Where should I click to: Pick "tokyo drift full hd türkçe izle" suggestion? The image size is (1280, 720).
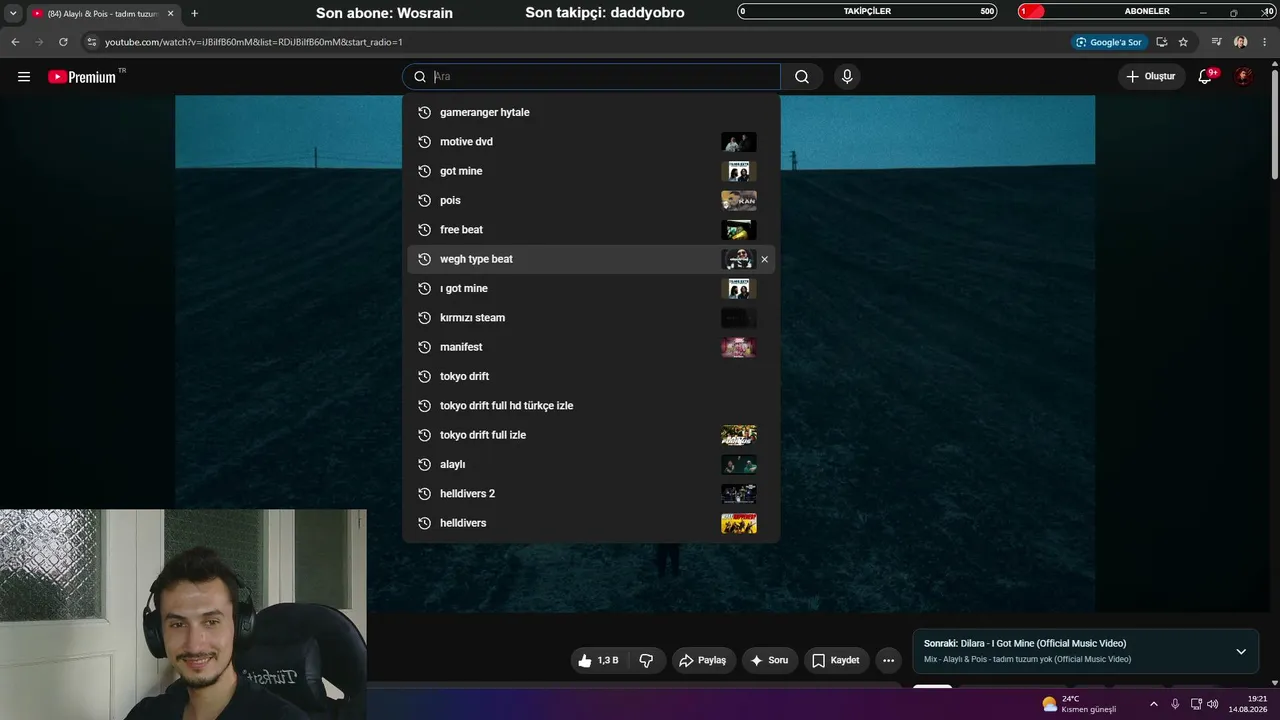(x=591, y=406)
